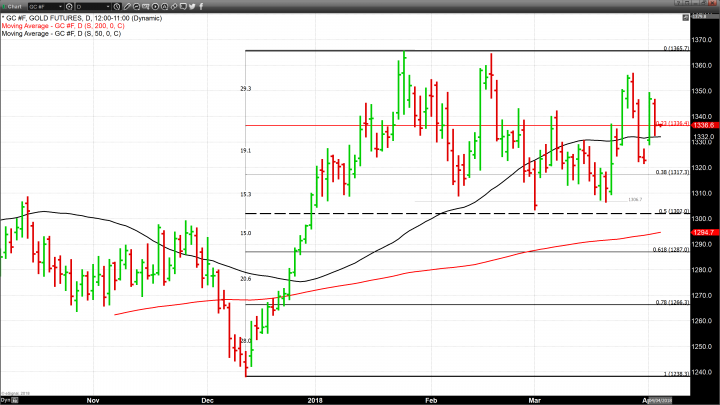Click the 1 (1238.3) Fibonacci level label
This screenshot has width=720, height=405.
click(x=676, y=374)
